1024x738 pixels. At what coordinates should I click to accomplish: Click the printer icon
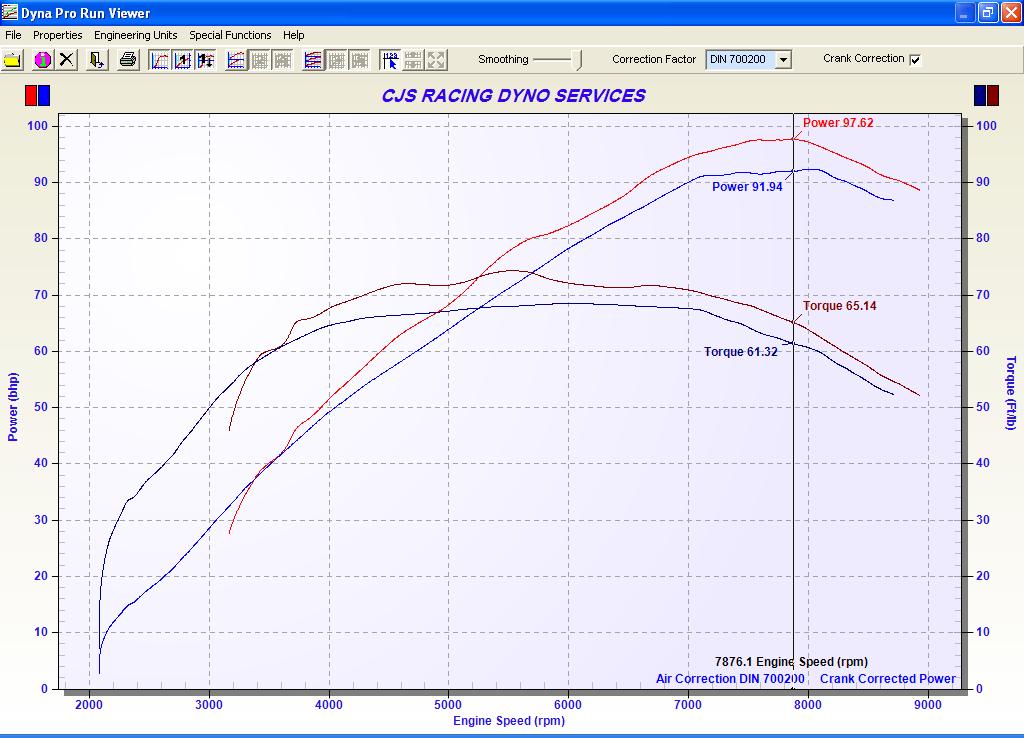click(128, 60)
